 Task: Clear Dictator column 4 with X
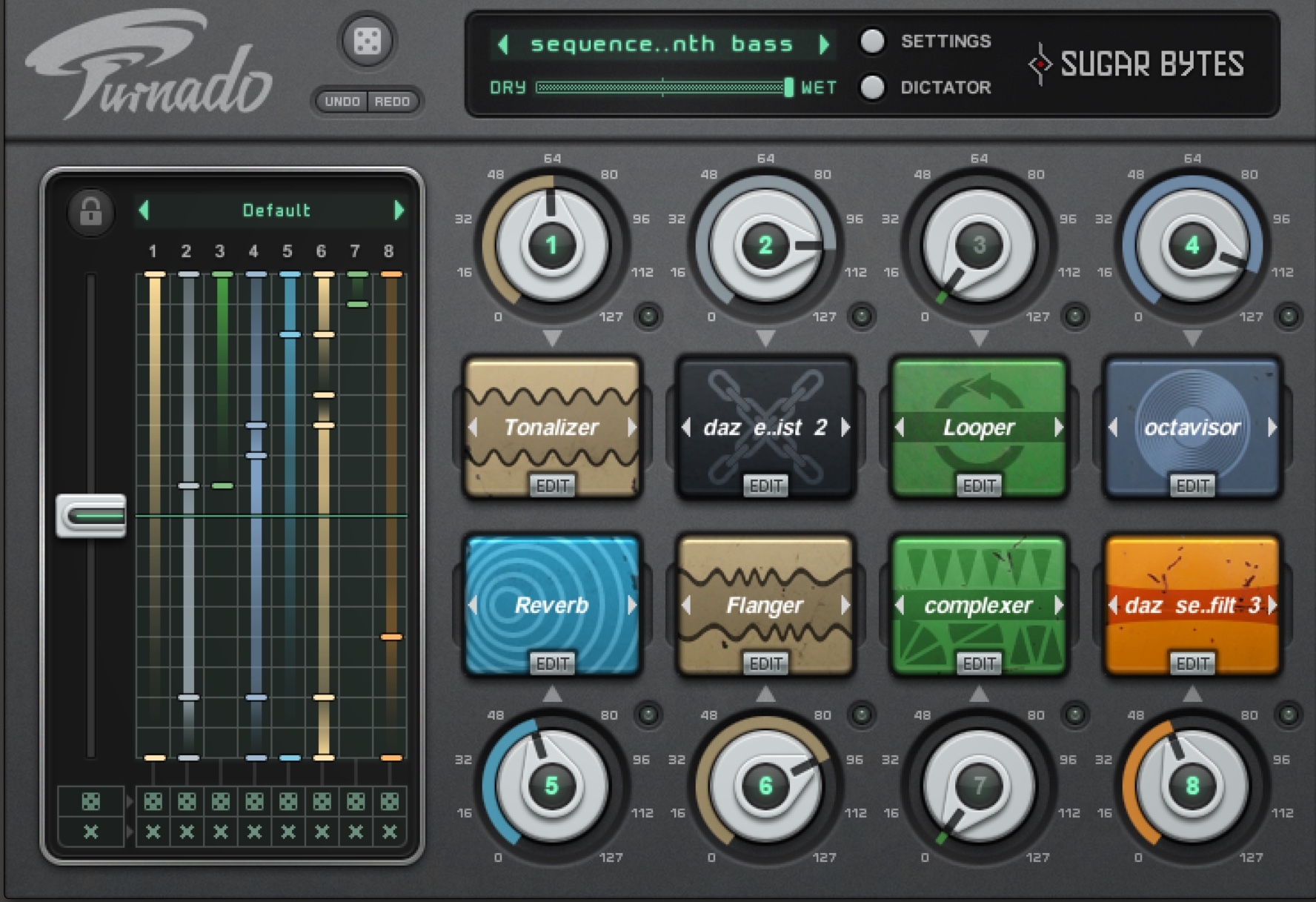[254, 832]
